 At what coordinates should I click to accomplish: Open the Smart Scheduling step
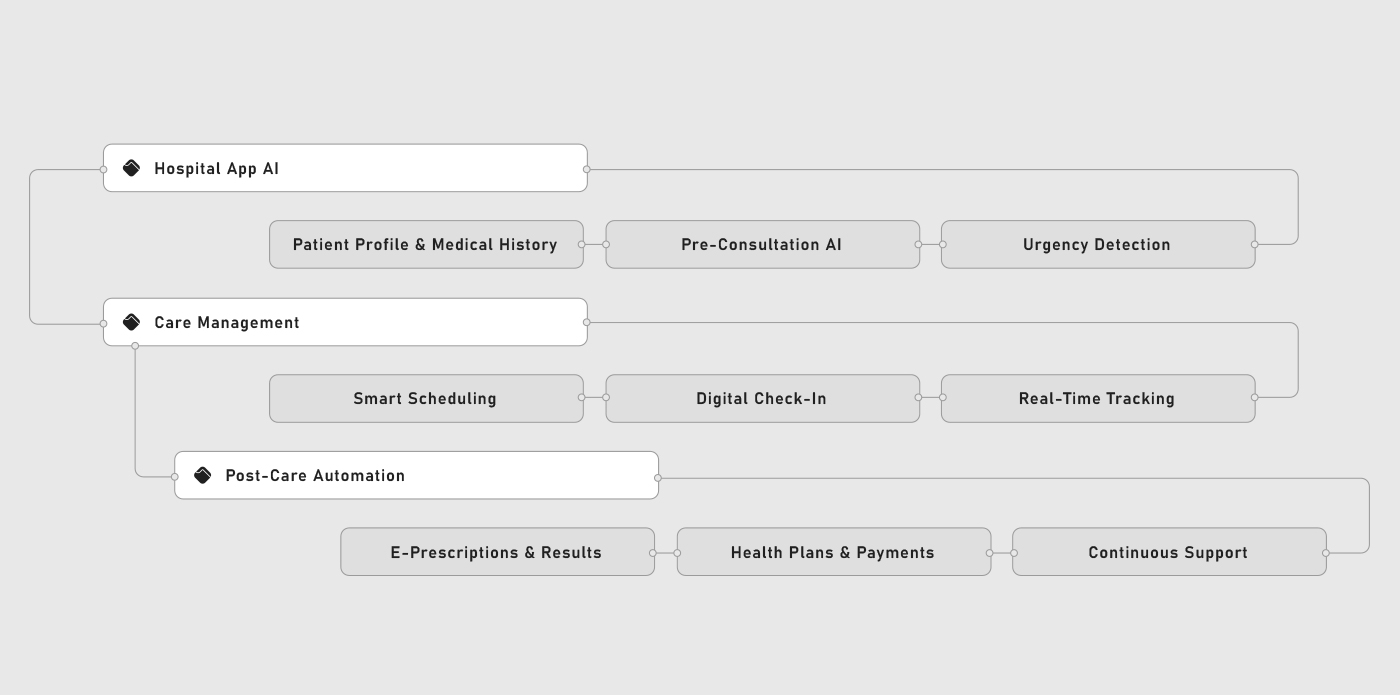pyautogui.click(x=426, y=399)
